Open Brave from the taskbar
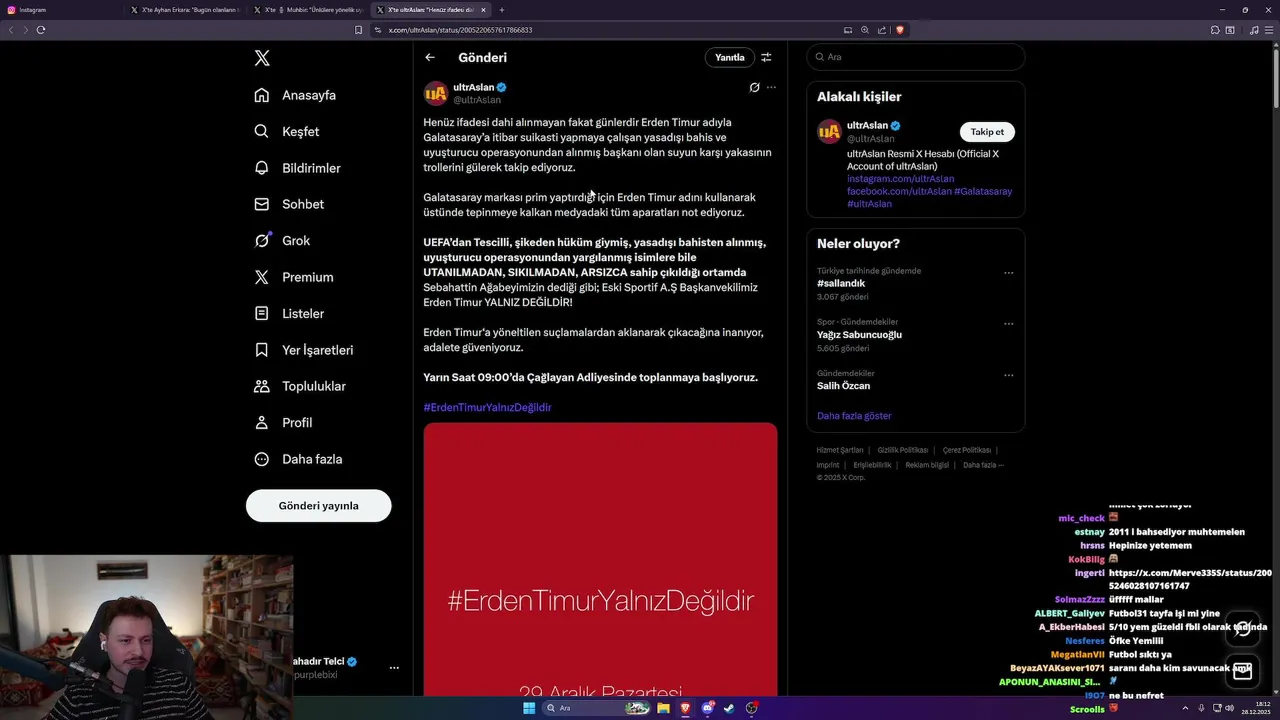The height and width of the screenshot is (720, 1280). click(685, 708)
